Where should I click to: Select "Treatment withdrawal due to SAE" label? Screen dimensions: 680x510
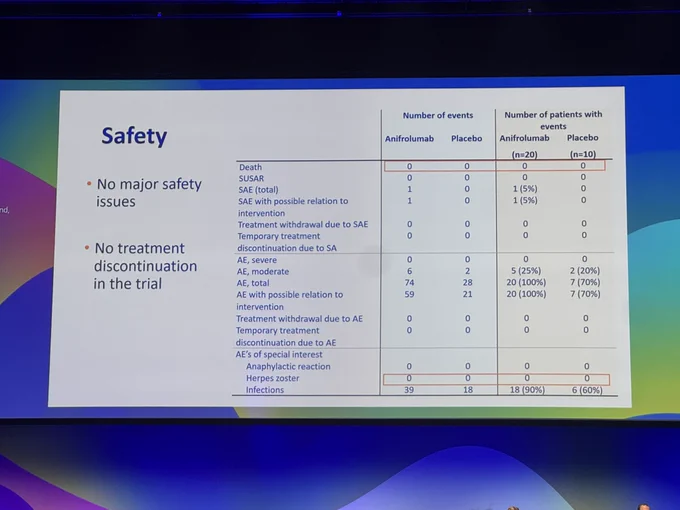tap(303, 225)
